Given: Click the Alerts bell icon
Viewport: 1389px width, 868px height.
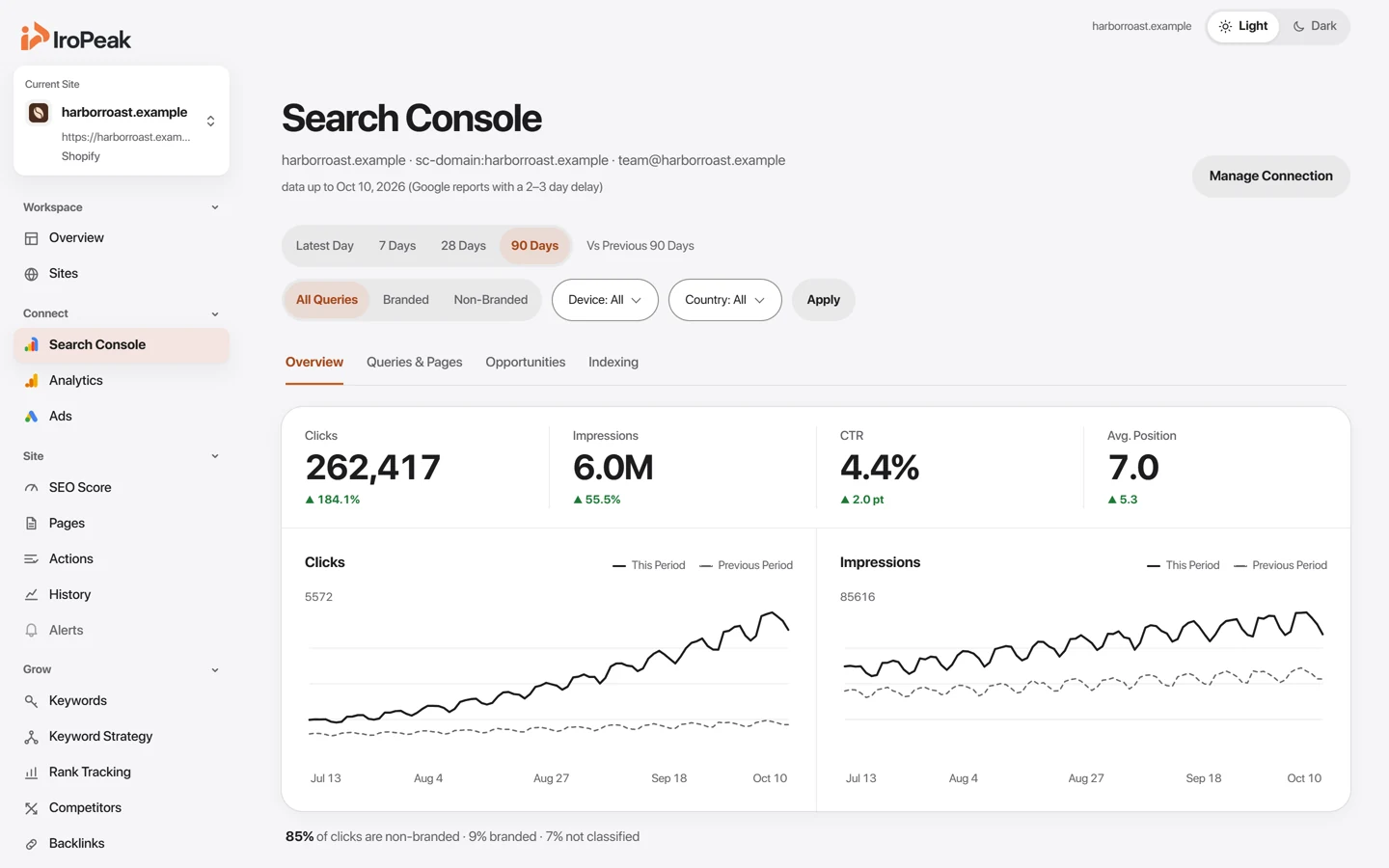Looking at the screenshot, I should pyautogui.click(x=31, y=631).
